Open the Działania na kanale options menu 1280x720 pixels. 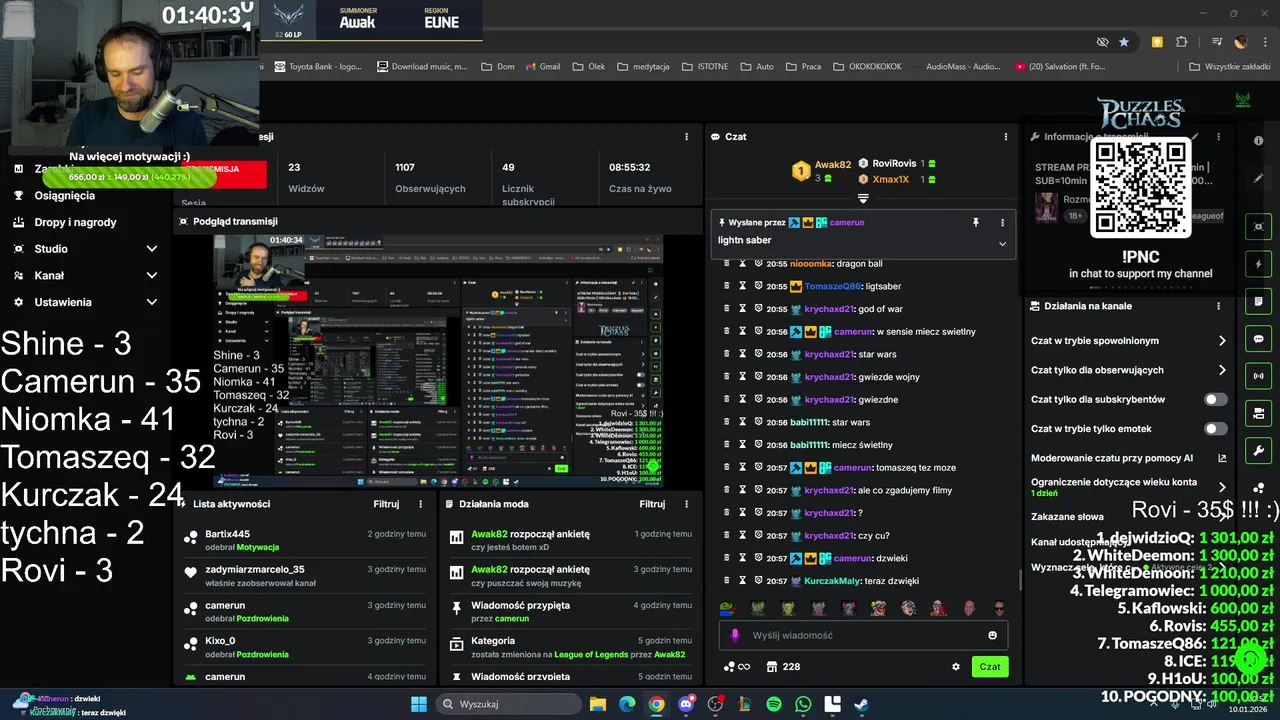[x=1218, y=306]
